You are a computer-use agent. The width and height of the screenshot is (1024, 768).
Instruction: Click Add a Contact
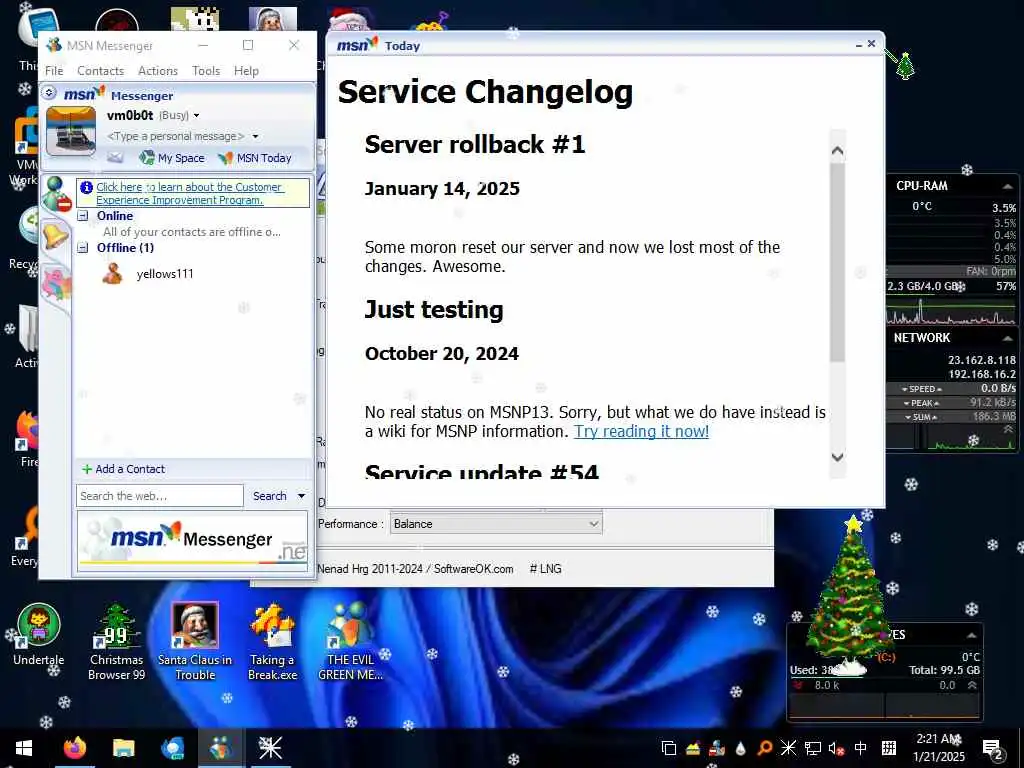123,469
